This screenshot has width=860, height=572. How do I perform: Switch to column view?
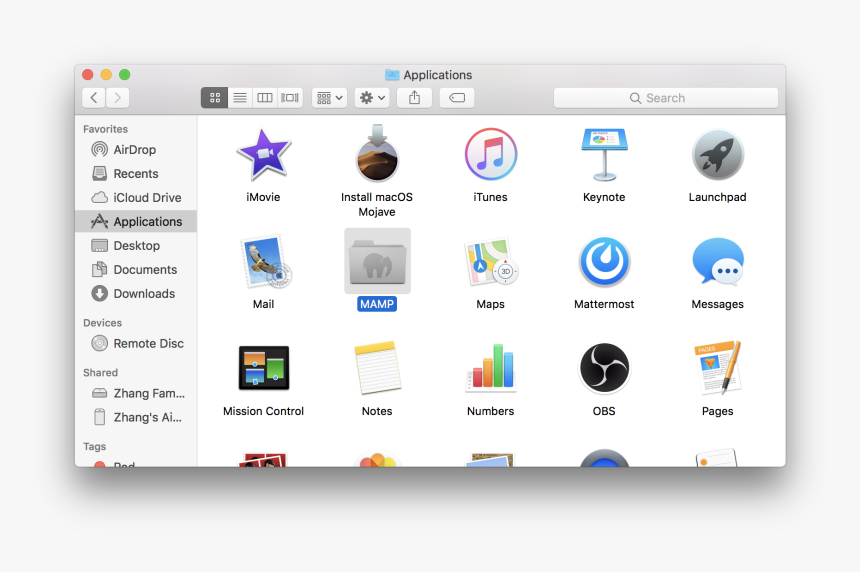[265, 98]
